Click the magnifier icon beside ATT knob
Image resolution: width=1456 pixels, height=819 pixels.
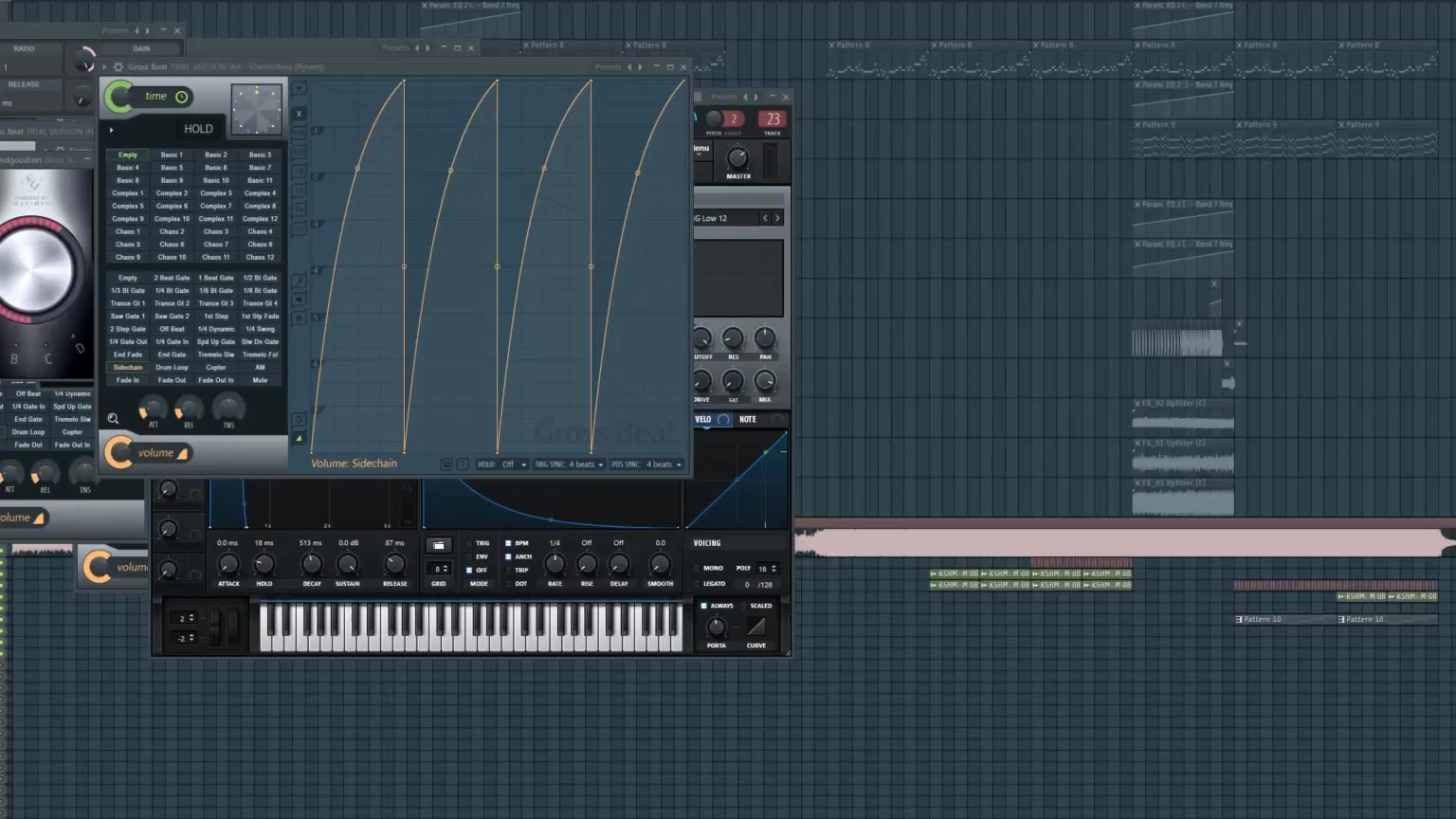113,418
